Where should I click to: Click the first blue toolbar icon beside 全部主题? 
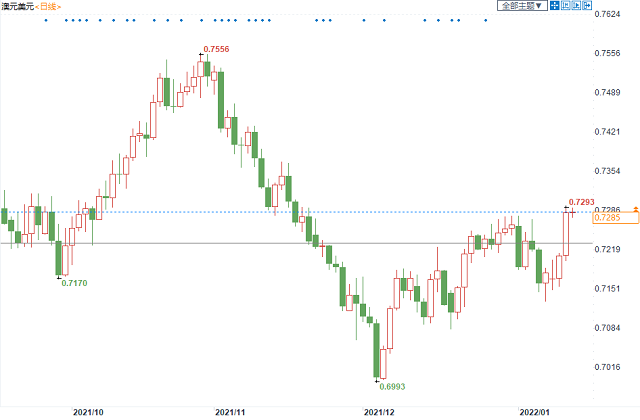[x=555, y=6]
